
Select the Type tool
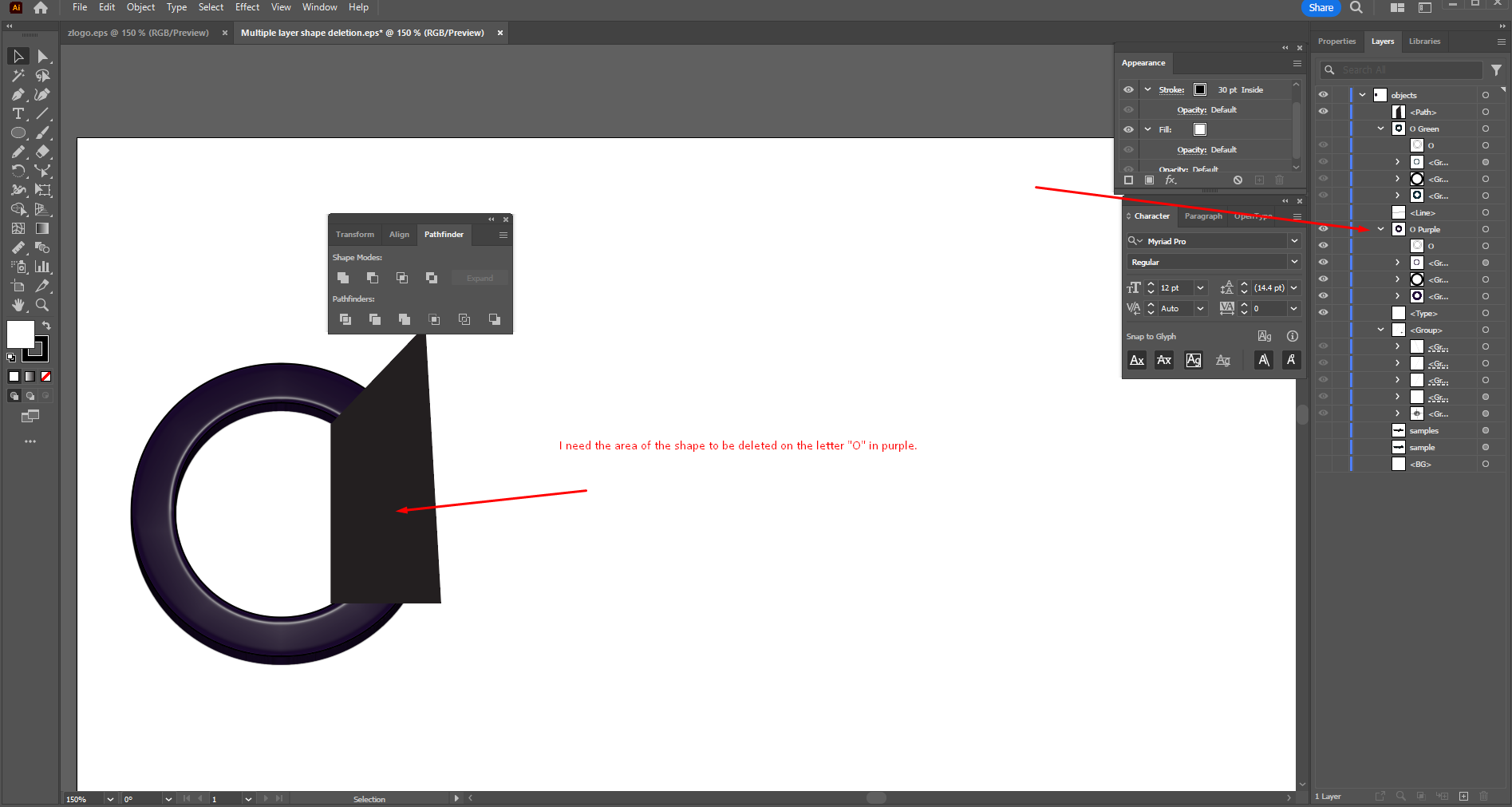(x=18, y=113)
